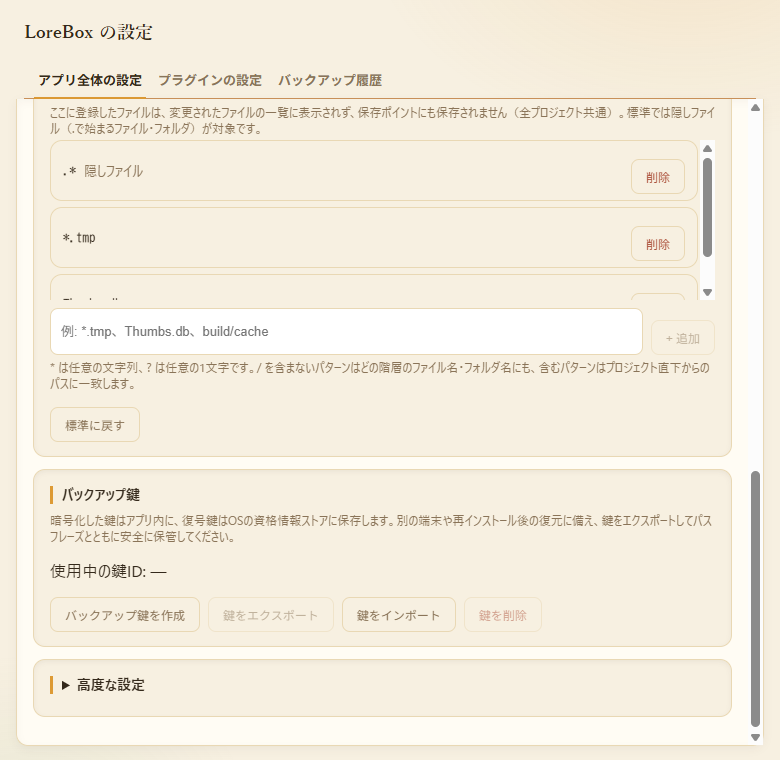Delete the .* 隠しファイル pattern
Screen dimensions: 780x760
point(658,177)
